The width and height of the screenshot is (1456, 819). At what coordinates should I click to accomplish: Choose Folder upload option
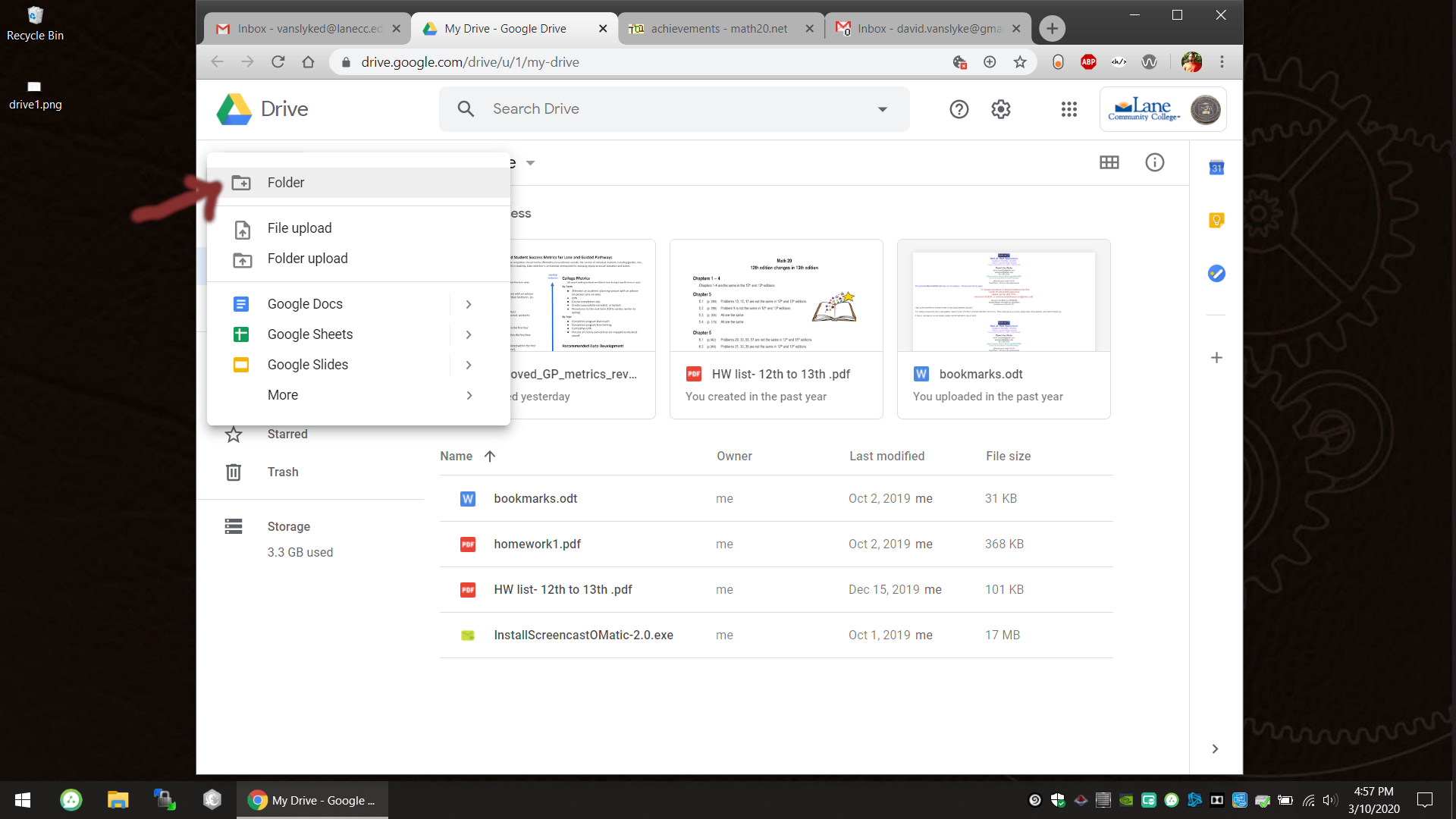[x=358, y=259]
